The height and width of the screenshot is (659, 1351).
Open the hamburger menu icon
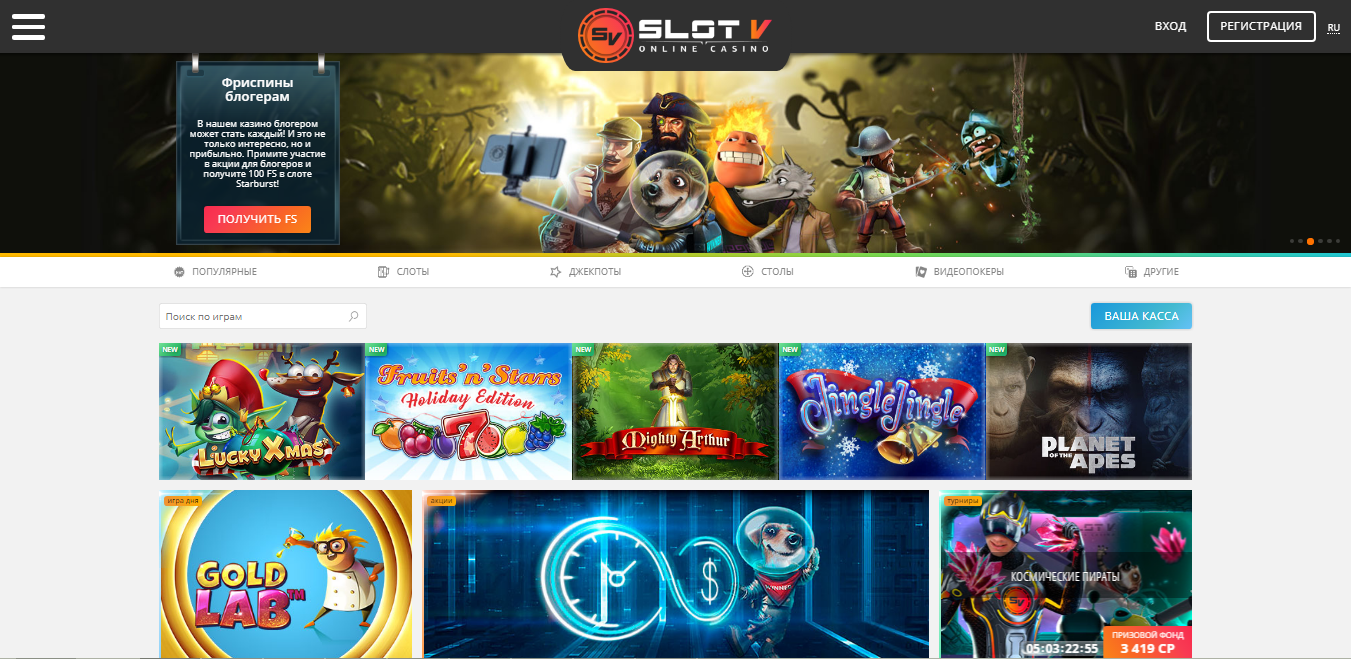(28, 27)
